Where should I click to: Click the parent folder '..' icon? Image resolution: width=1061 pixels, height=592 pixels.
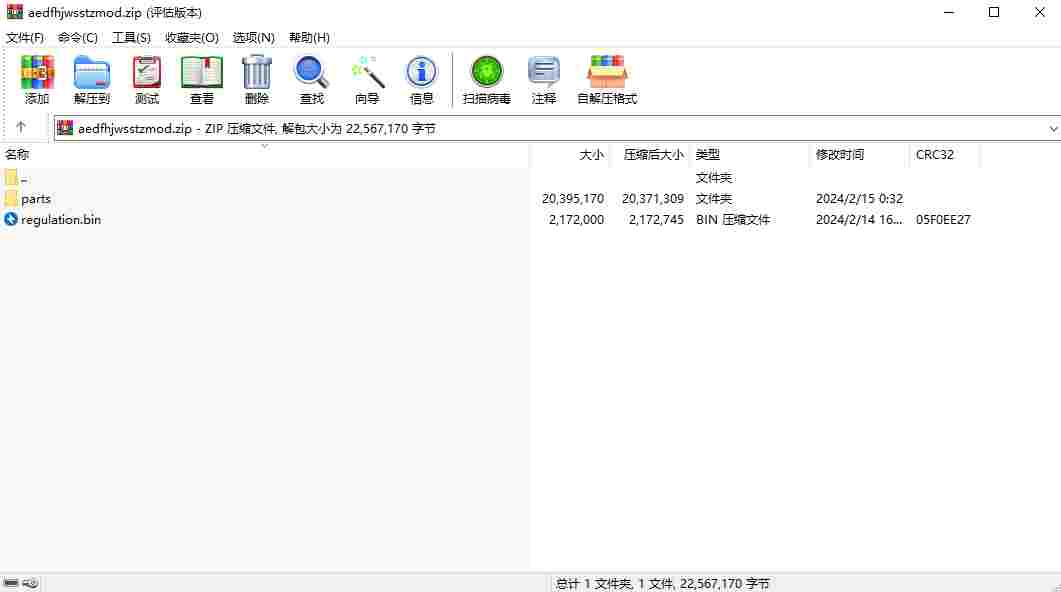pos(11,178)
